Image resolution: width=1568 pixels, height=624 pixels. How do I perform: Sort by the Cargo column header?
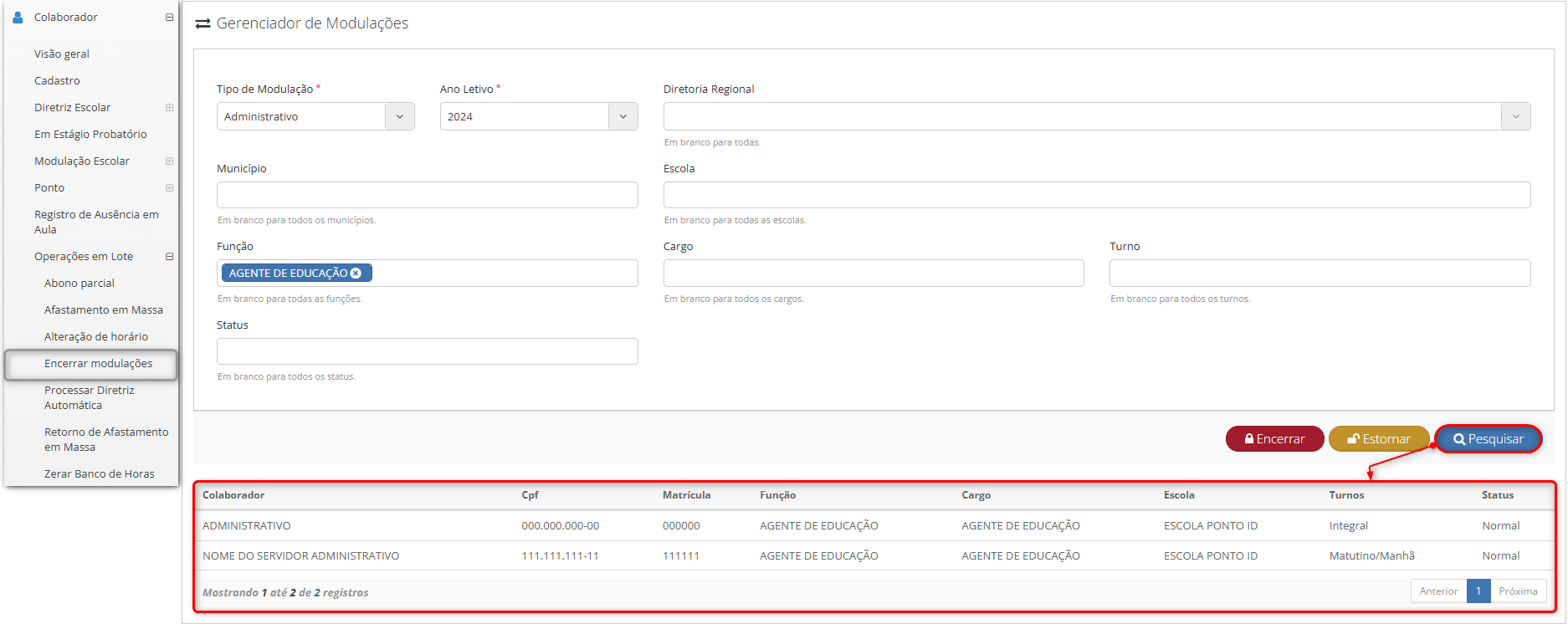(976, 495)
